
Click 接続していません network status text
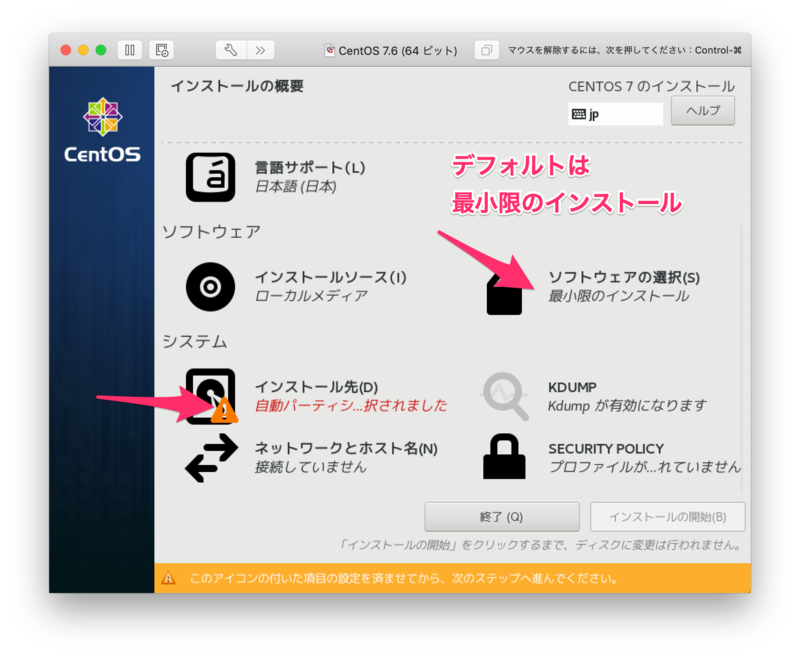point(311,467)
